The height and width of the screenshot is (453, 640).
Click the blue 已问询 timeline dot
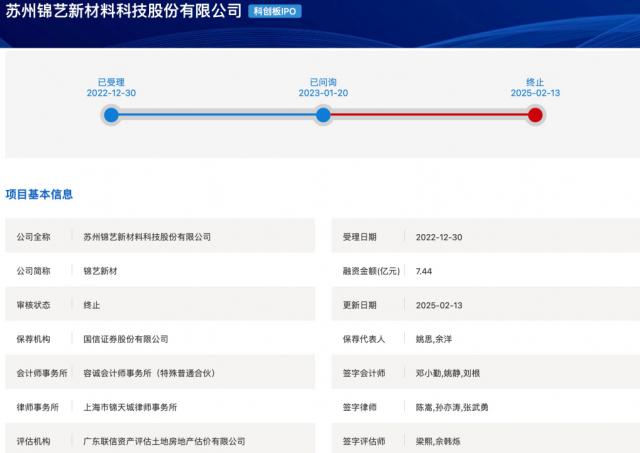pos(323,115)
